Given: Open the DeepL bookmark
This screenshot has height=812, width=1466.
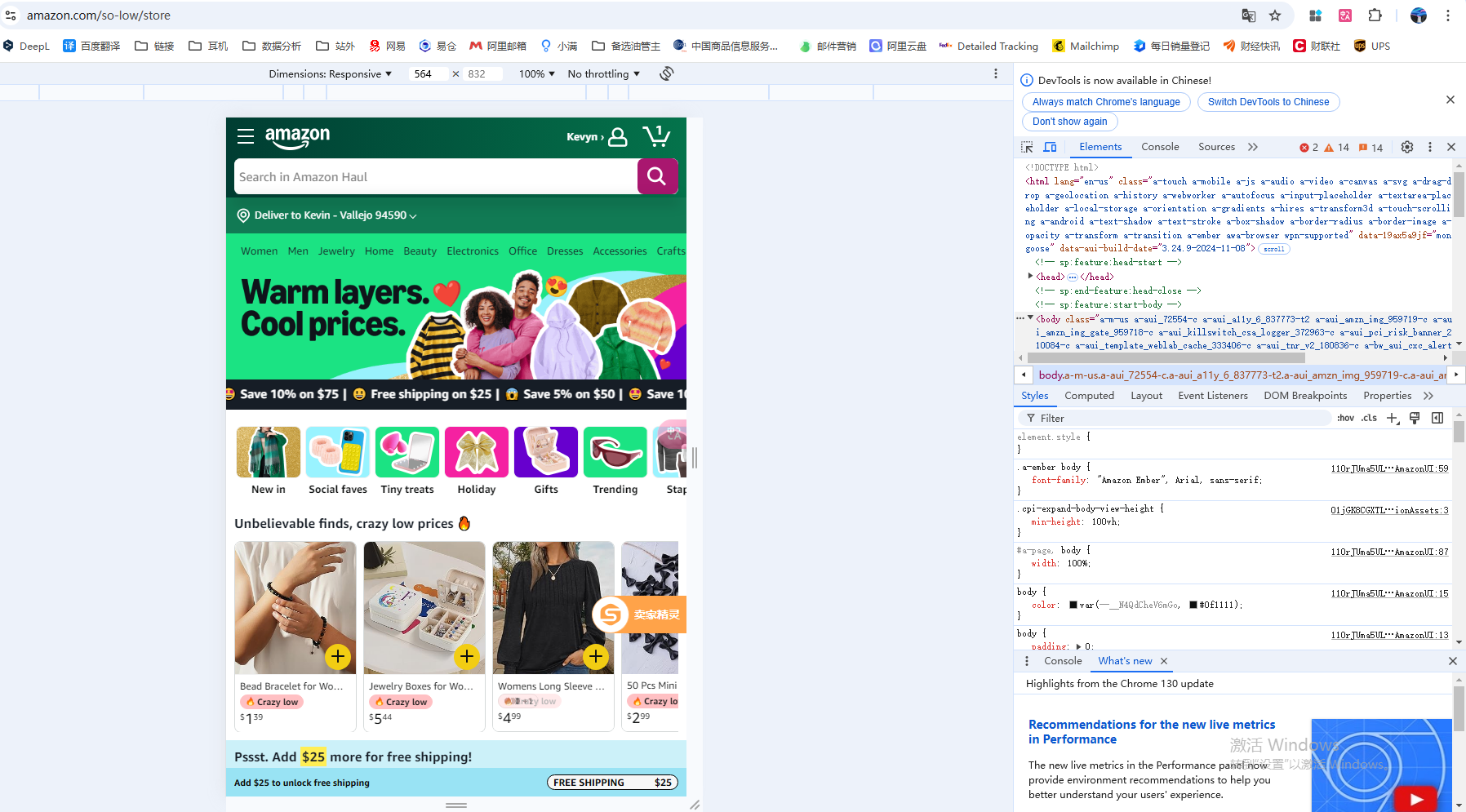Looking at the screenshot, I should 27,47.
